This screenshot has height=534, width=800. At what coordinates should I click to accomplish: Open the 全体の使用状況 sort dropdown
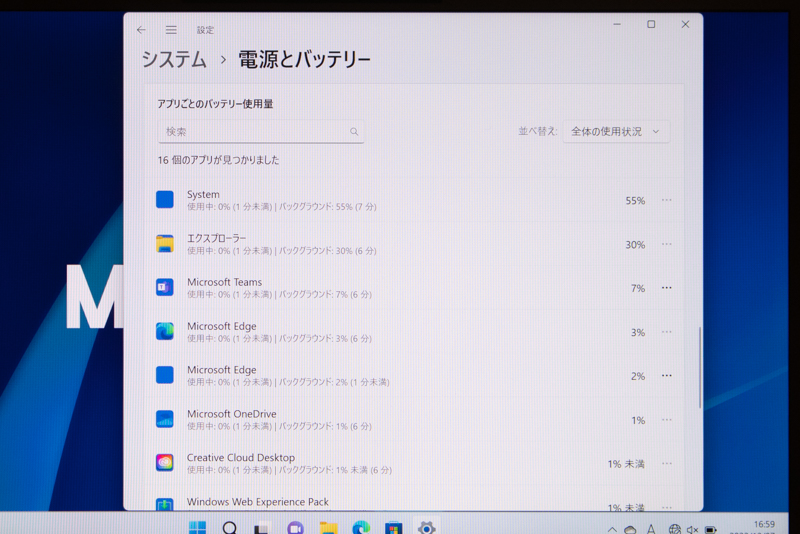pos(616,132)
